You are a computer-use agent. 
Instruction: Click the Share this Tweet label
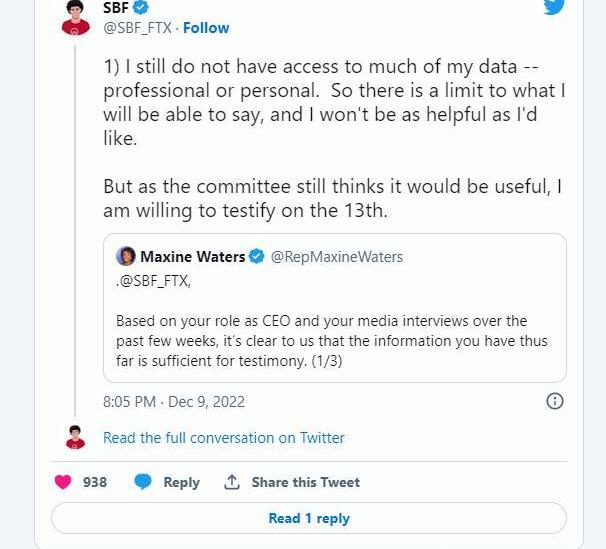point(305,482)
